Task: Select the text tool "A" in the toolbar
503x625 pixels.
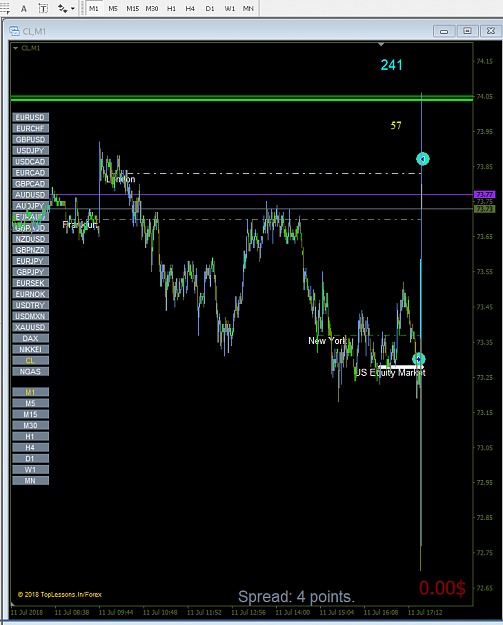Action: point(24,8)
